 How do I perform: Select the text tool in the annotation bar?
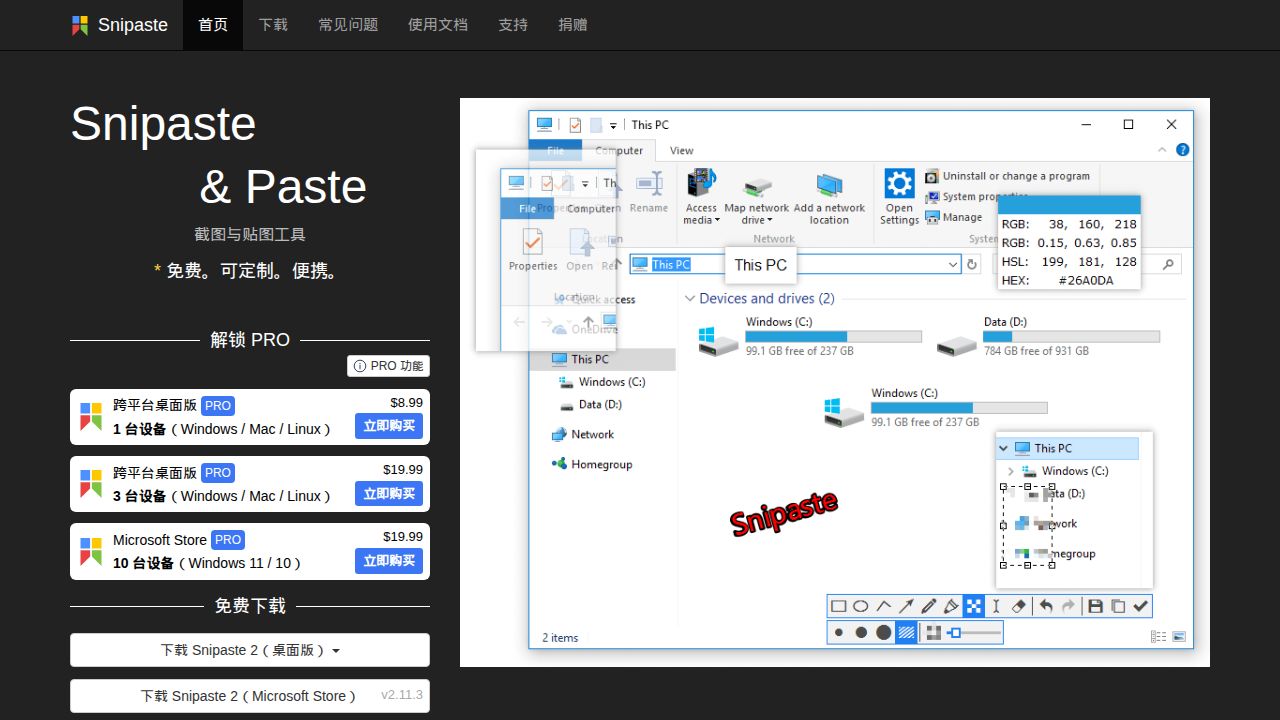(x=996, y=606)
